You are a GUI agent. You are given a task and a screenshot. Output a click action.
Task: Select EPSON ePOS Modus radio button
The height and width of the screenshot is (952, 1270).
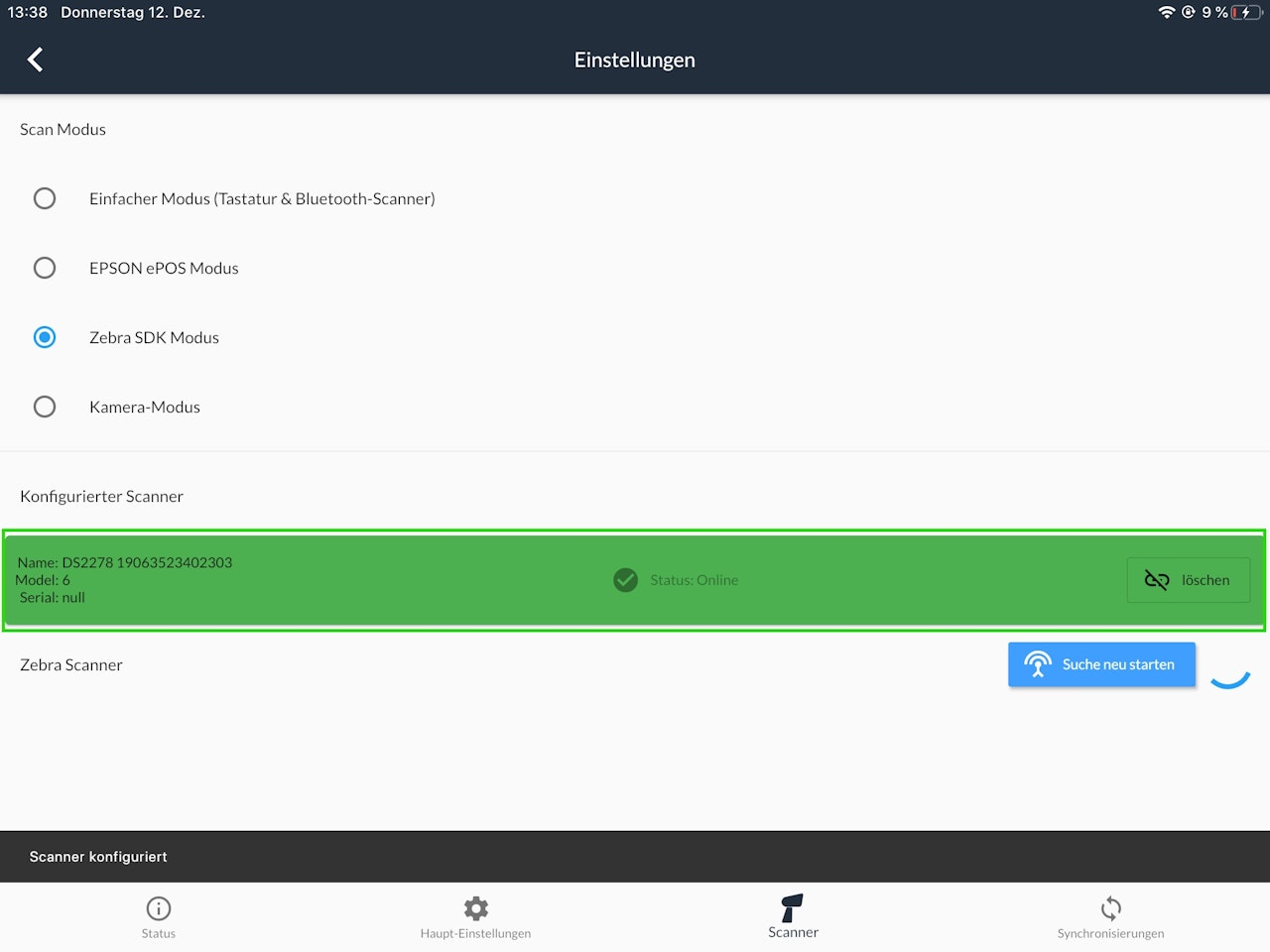(x=45, y=268)
